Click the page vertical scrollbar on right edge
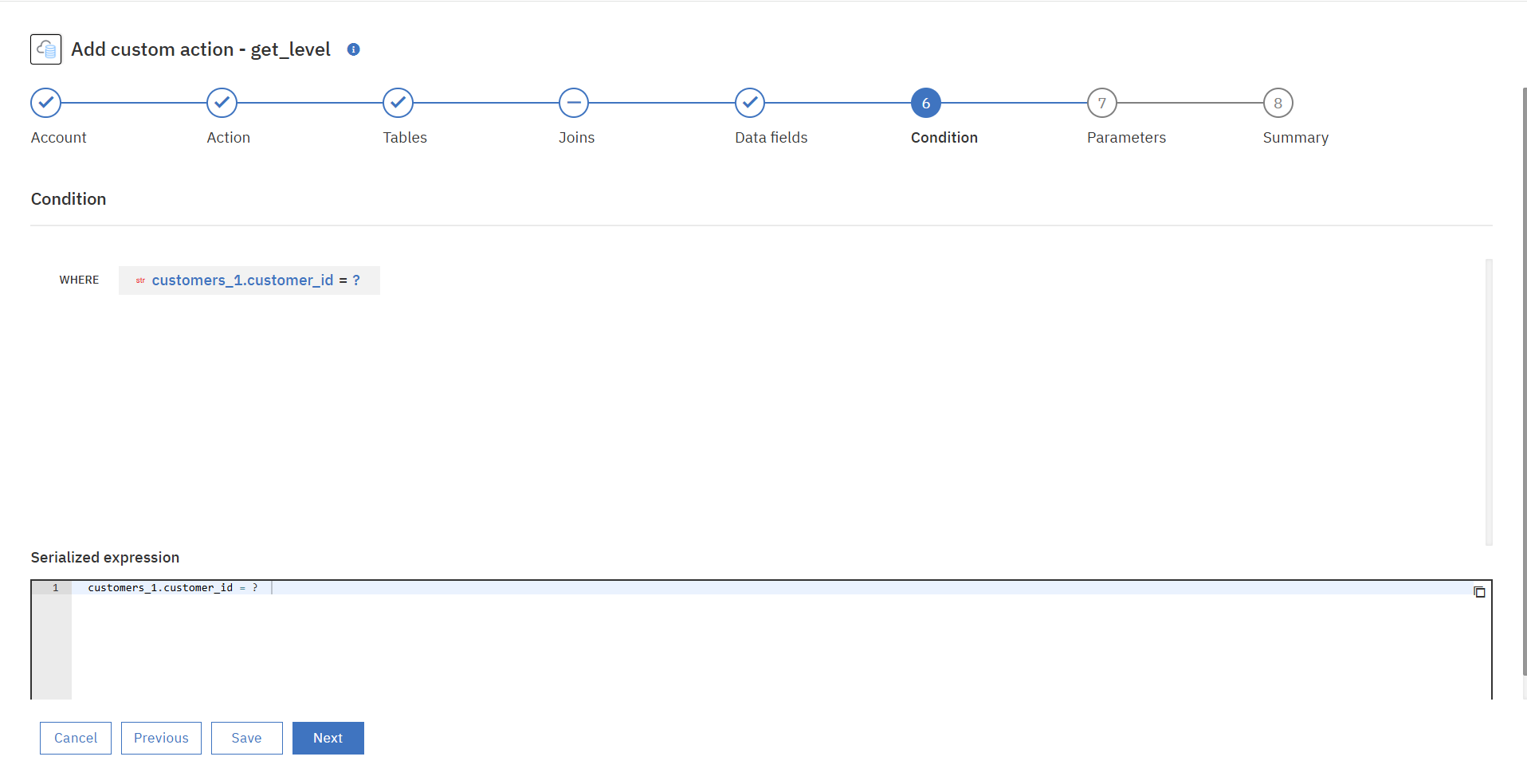The height and width of the screenshot is (784, 1527). 1524,382
